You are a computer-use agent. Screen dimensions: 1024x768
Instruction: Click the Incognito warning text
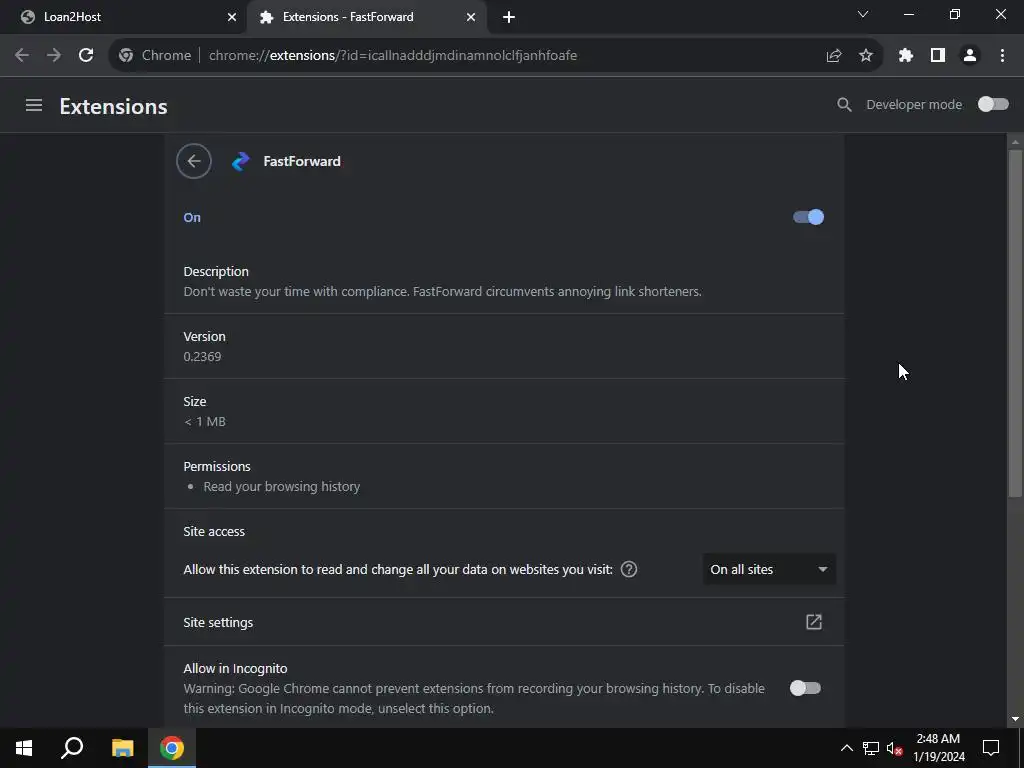(474, 698)
